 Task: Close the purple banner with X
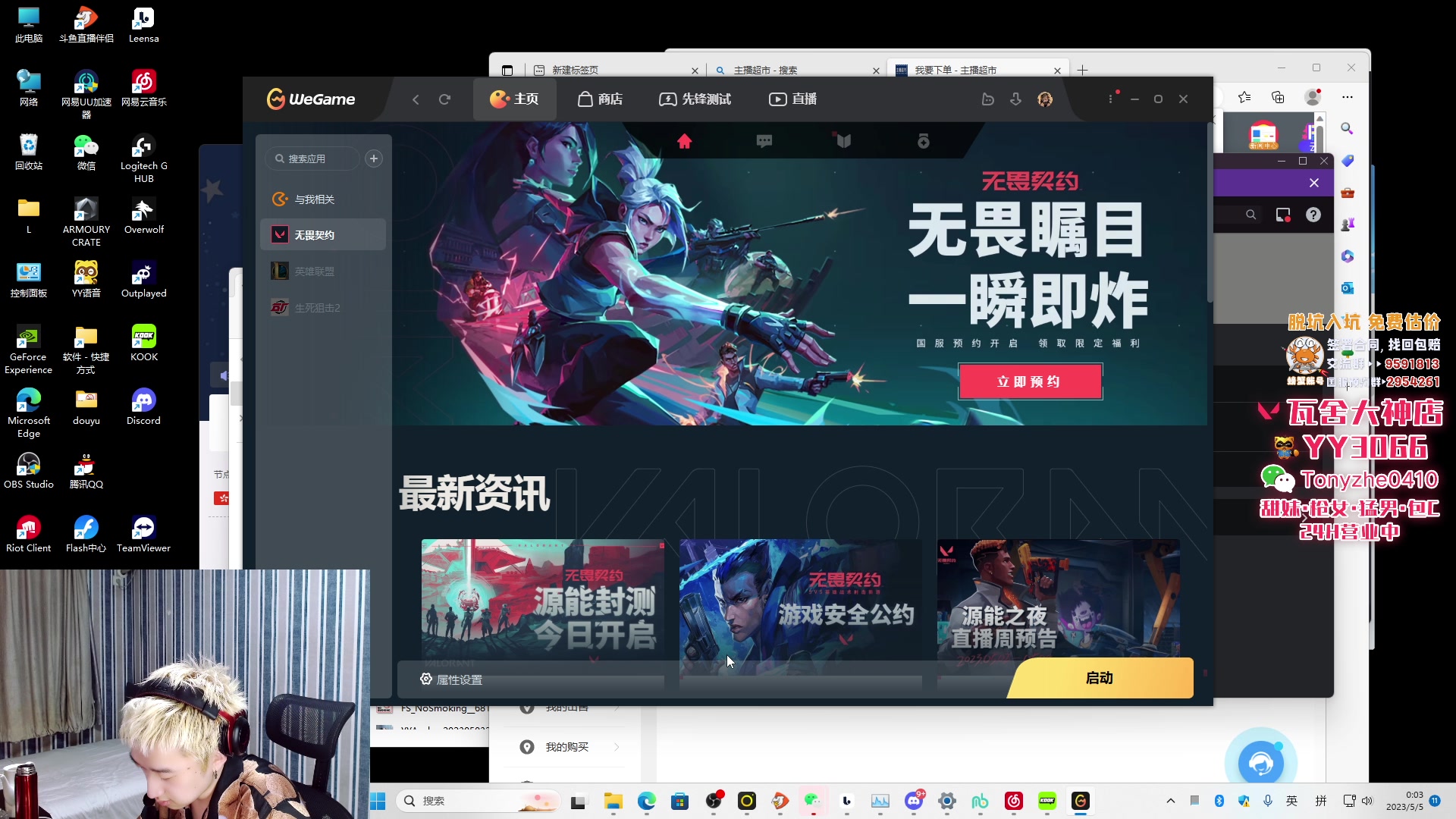coord(1314,183)
